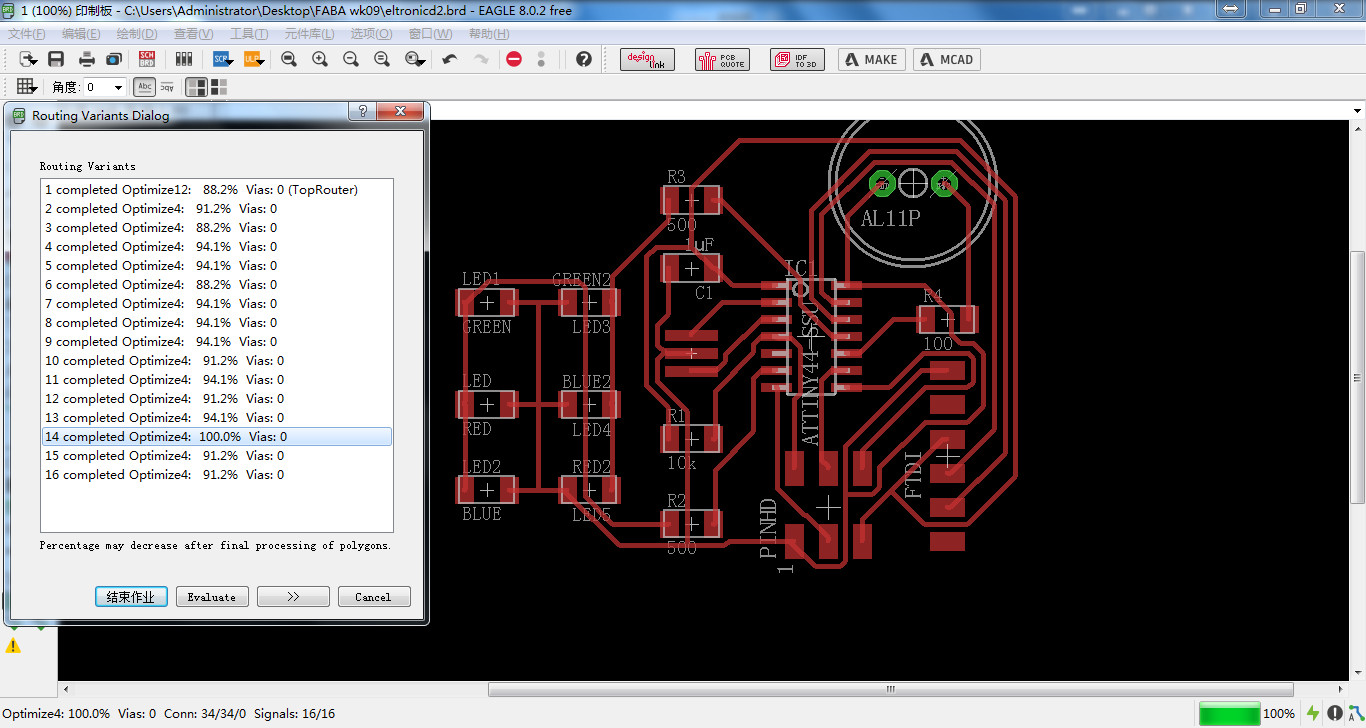
Task: Click the vertical scrollbar down arrow
Action: click(x=1357, y=671)
